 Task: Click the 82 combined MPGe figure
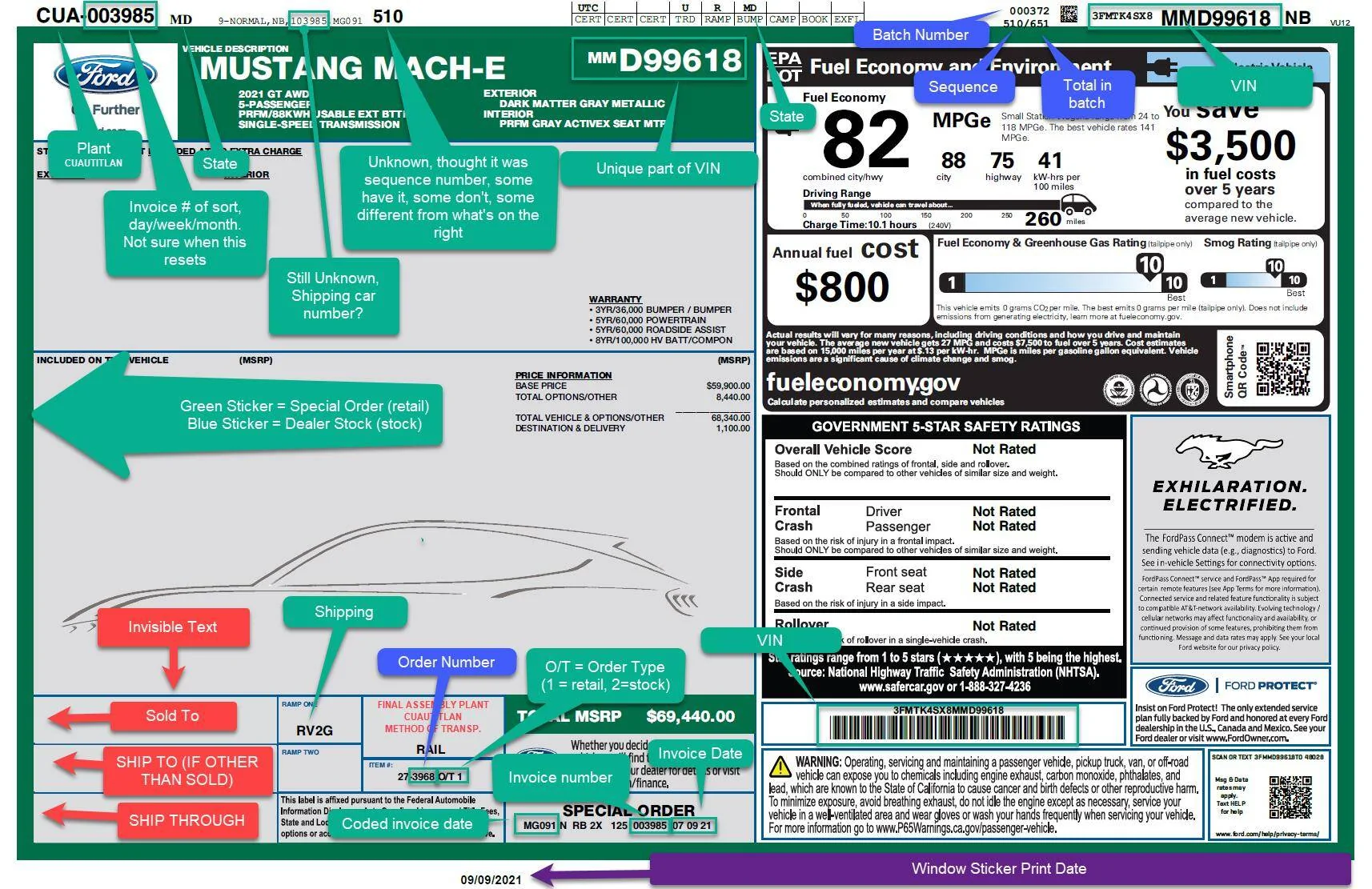point(866,138)
